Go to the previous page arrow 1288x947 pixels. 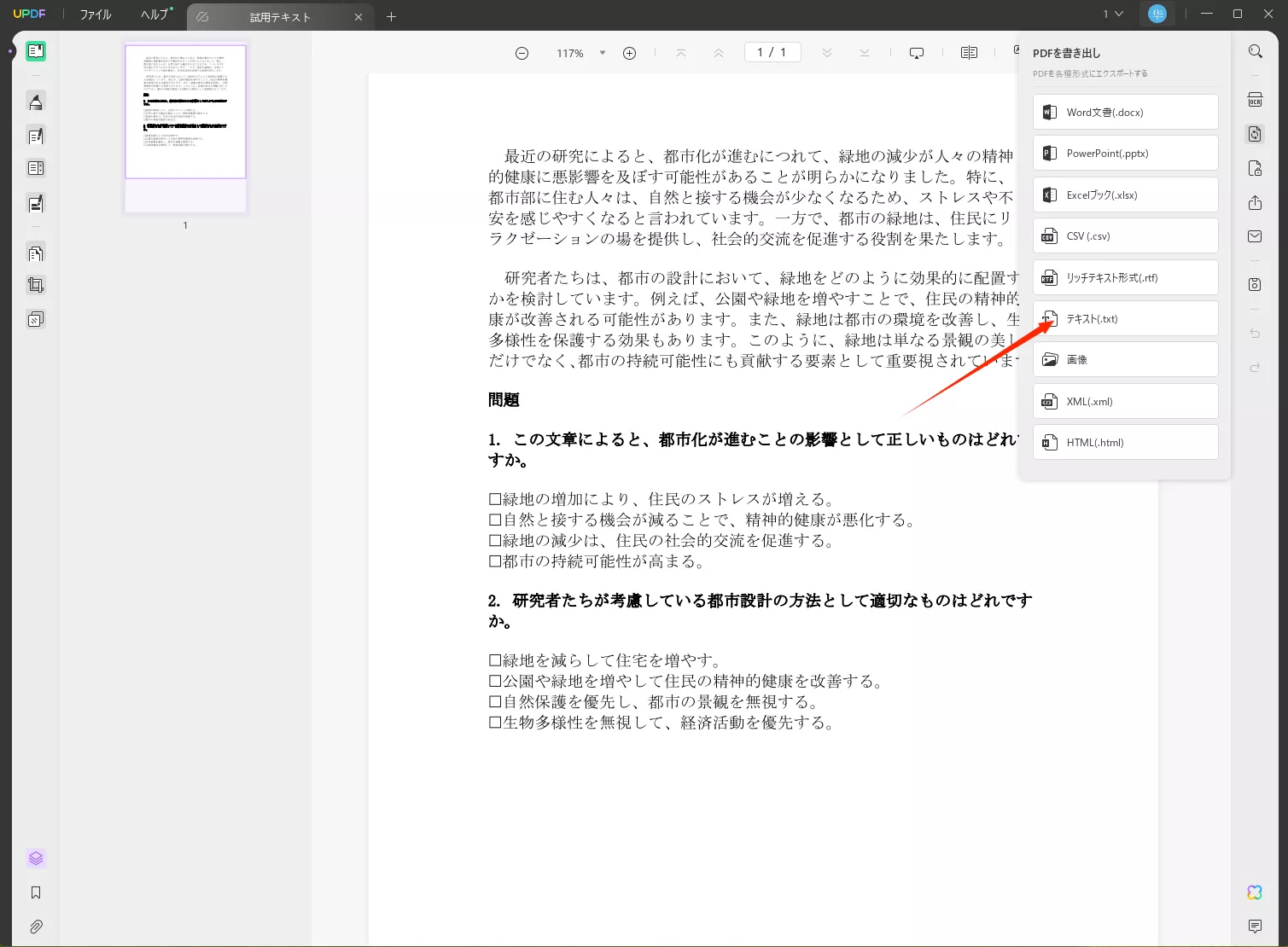(x=719, y=53)
